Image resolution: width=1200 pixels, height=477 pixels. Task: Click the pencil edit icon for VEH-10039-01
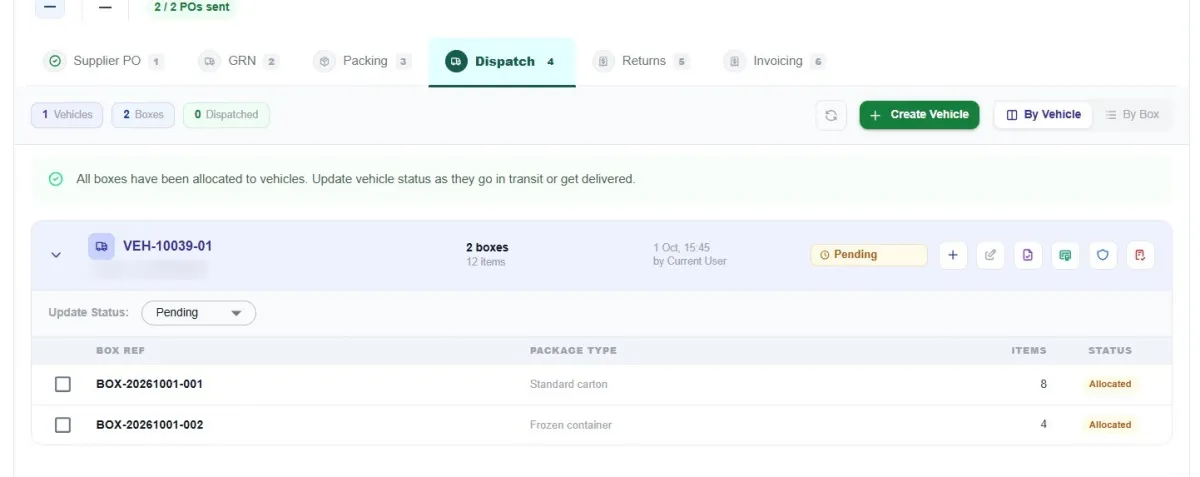990,255
